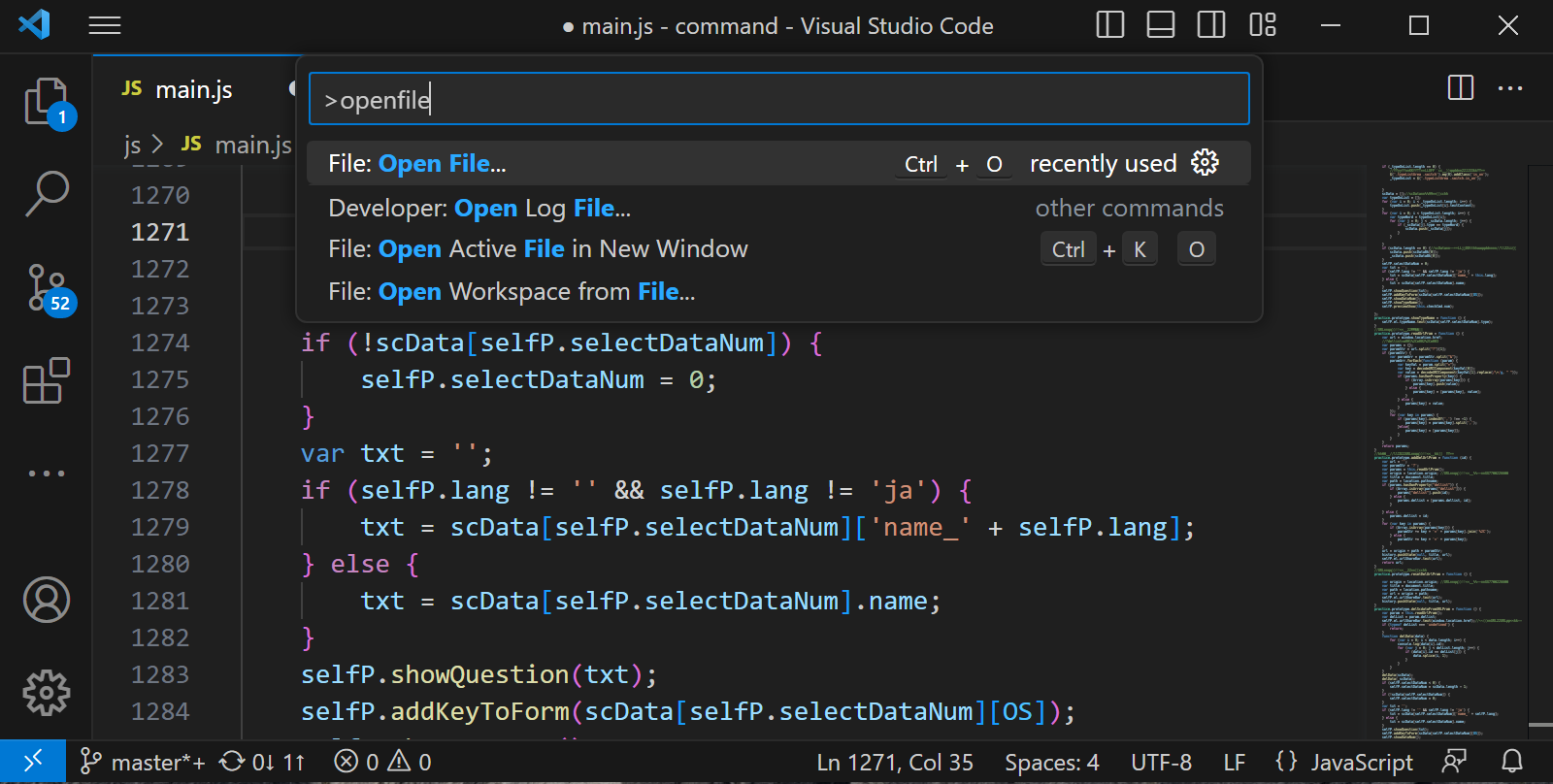Click 'Ln 1271, Col 35' go to line
This screenshot has width=1553, height=784.
coord(895,762)
